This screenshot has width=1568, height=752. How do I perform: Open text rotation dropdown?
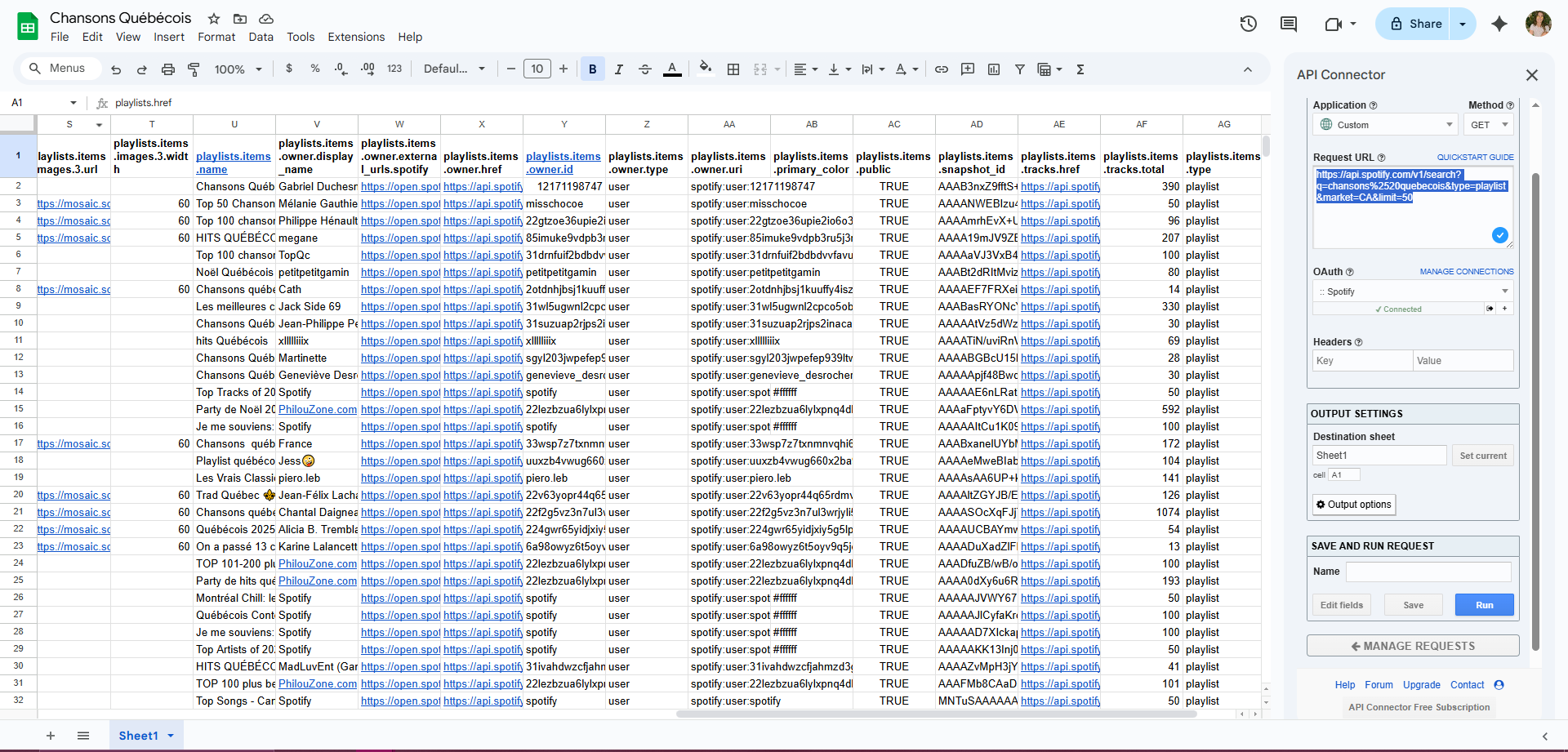(x=906, y=69)
